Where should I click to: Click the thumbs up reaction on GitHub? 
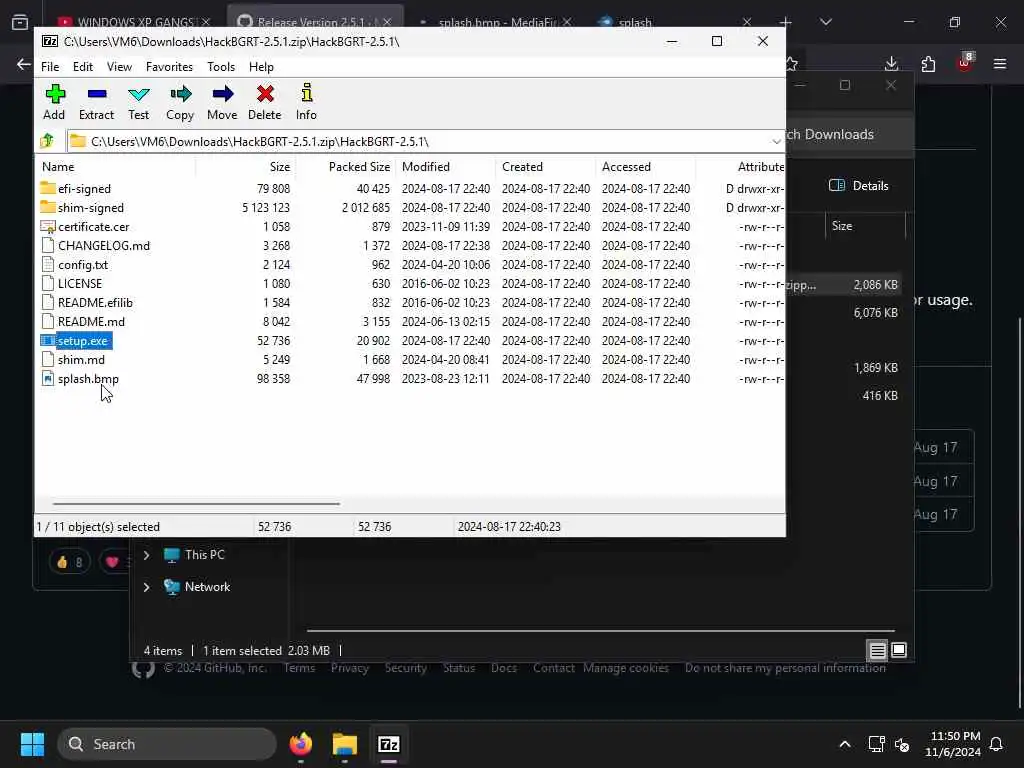pos(69,562)
